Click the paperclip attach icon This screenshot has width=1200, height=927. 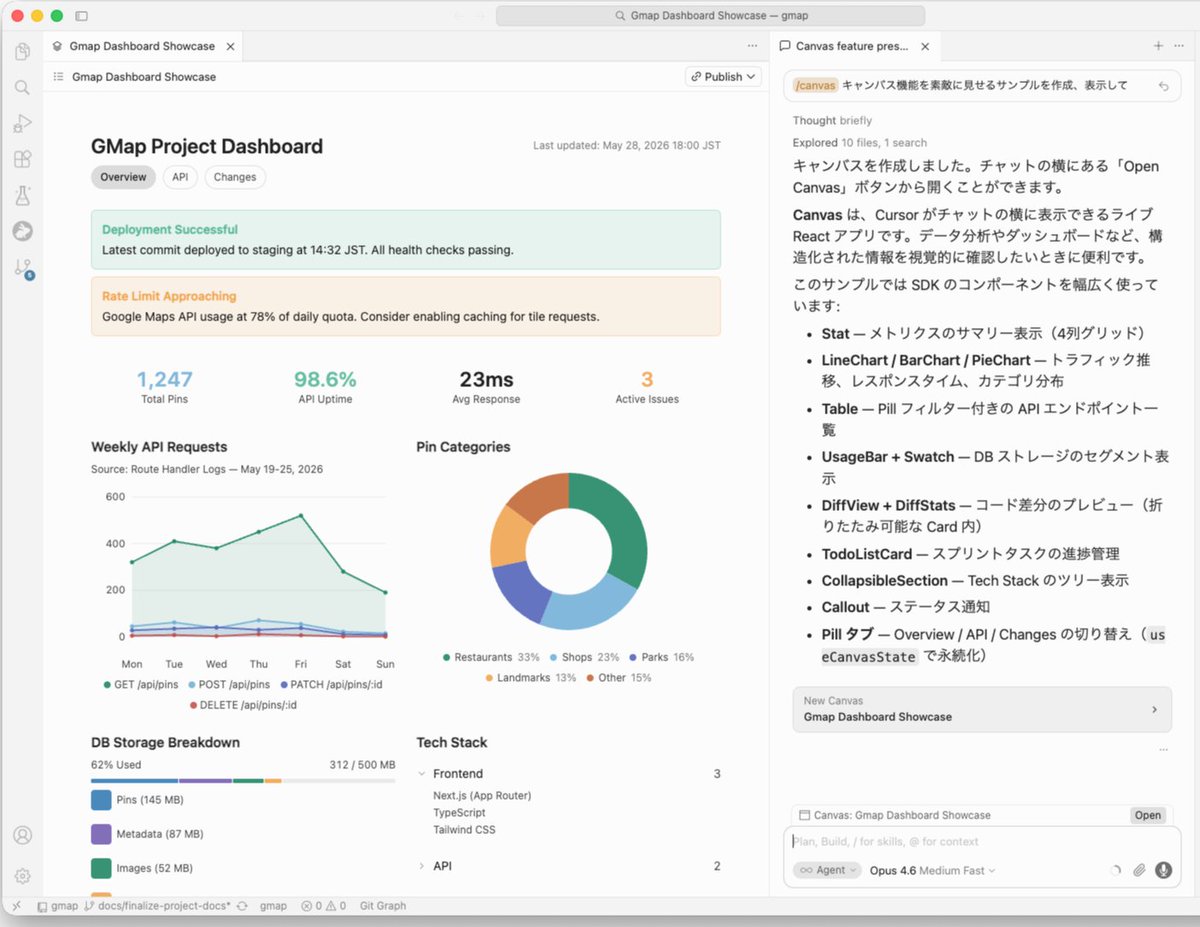coord(1139,870)
